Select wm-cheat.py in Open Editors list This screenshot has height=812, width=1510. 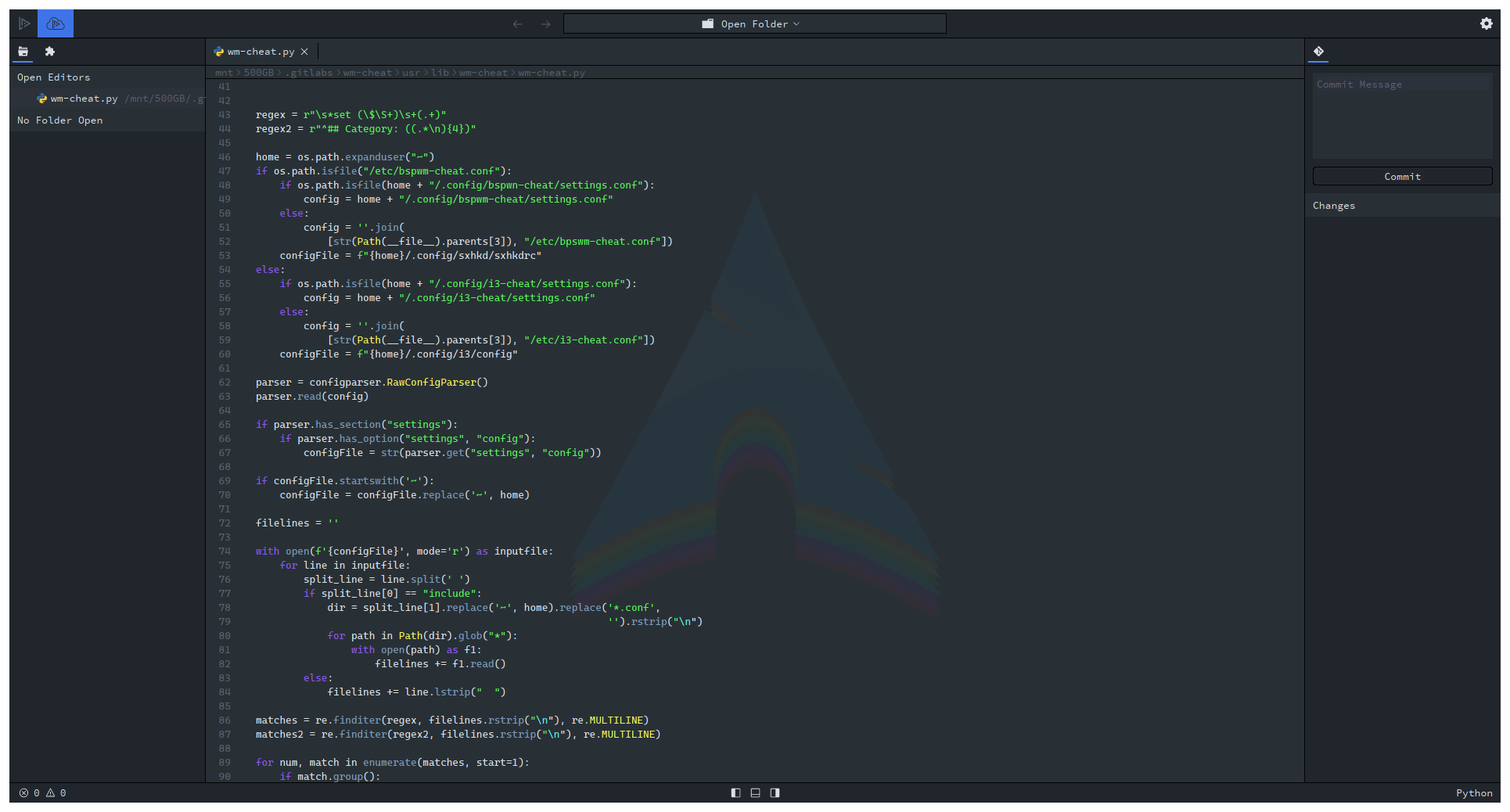click(x=107, y=99)
